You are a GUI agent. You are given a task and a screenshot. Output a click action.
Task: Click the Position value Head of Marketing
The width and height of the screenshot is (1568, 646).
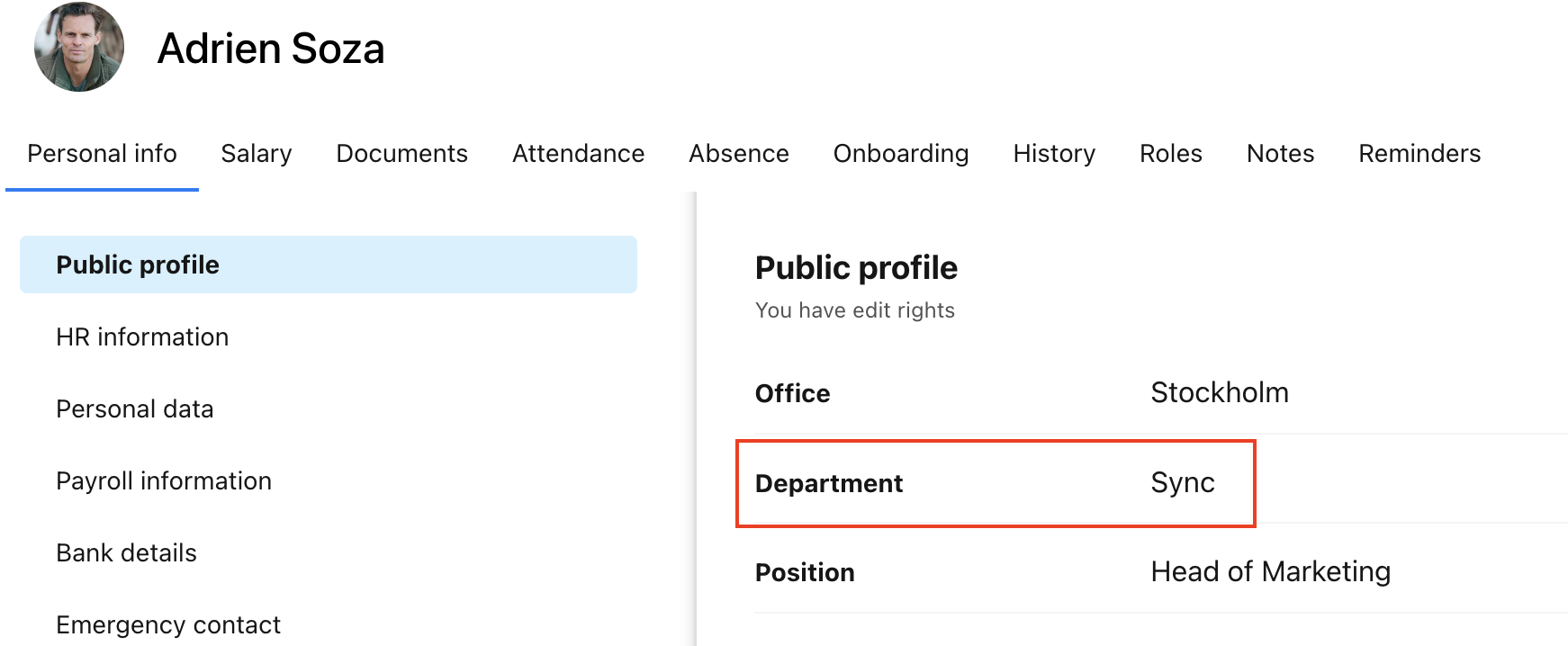[x=1271, y=571]
